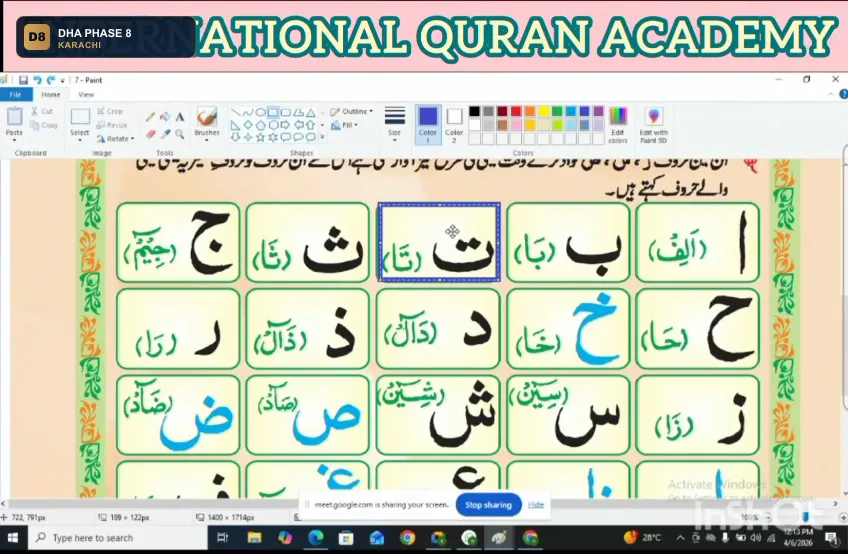Choose the Curve shape
The height and width of the screenshot is (554, 848).
coord(248,113)
